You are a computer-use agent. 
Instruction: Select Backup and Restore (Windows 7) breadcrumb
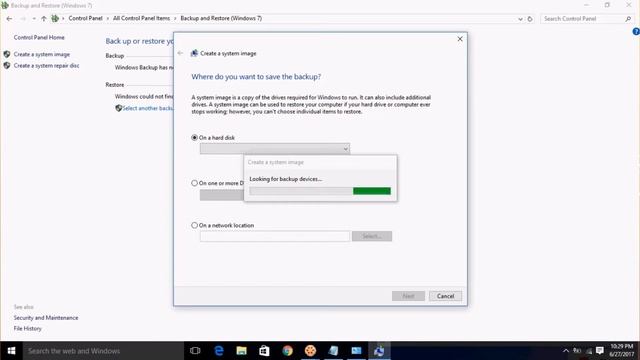tap(221, 18)
